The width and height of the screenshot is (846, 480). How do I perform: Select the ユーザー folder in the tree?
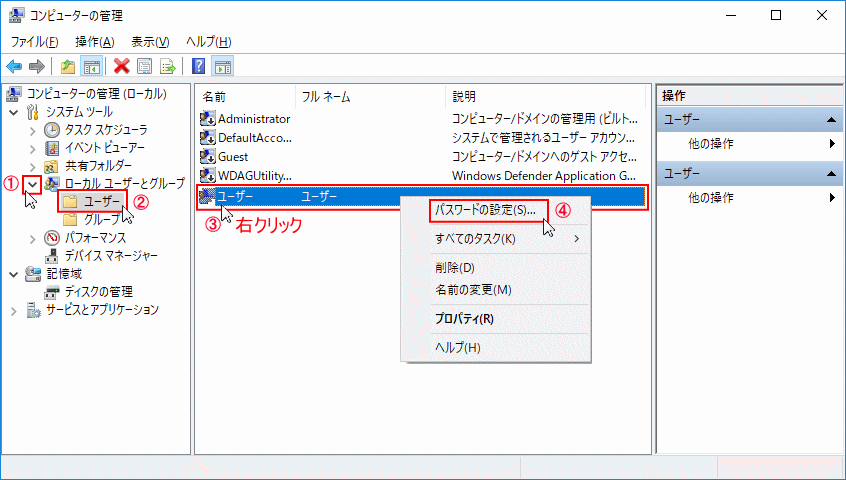point(93,202)
